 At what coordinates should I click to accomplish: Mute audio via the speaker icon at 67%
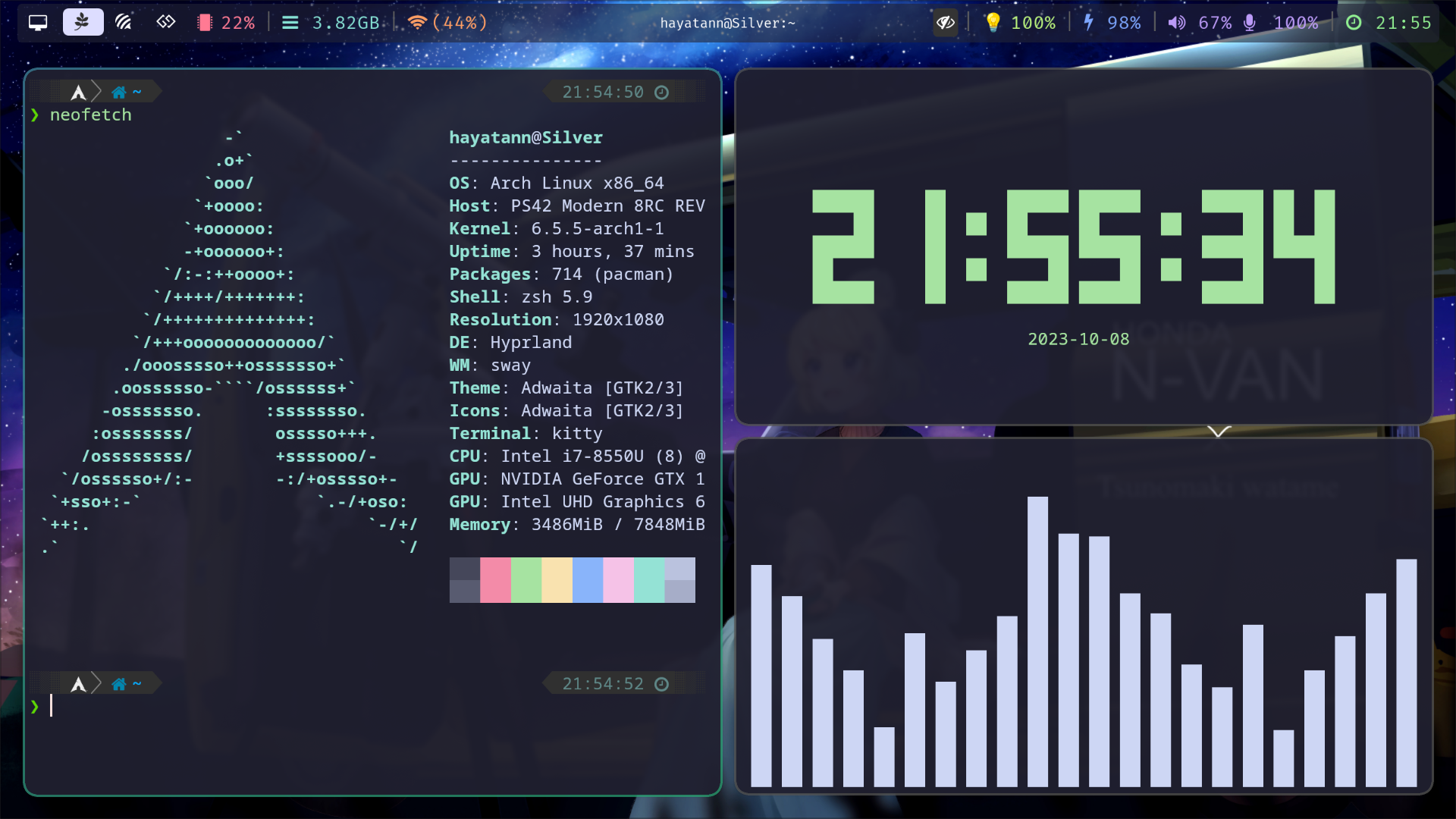pos(1176,22)
